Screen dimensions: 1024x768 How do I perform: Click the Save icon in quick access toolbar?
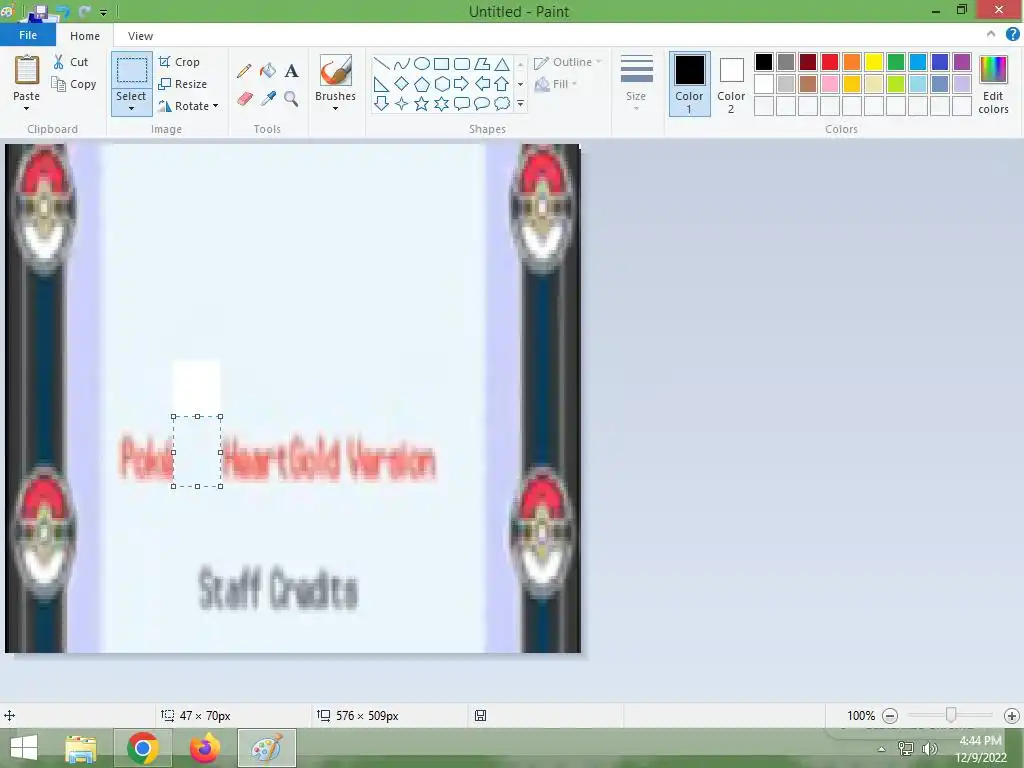click(x=40, y=11)
